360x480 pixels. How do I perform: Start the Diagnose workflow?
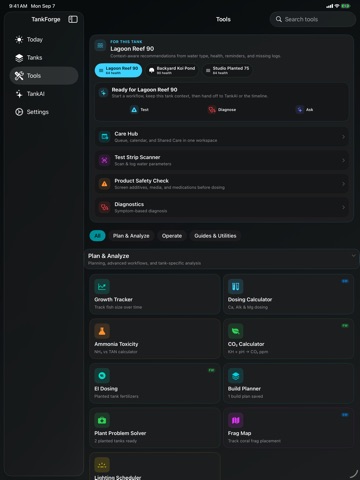coord(222,110)
